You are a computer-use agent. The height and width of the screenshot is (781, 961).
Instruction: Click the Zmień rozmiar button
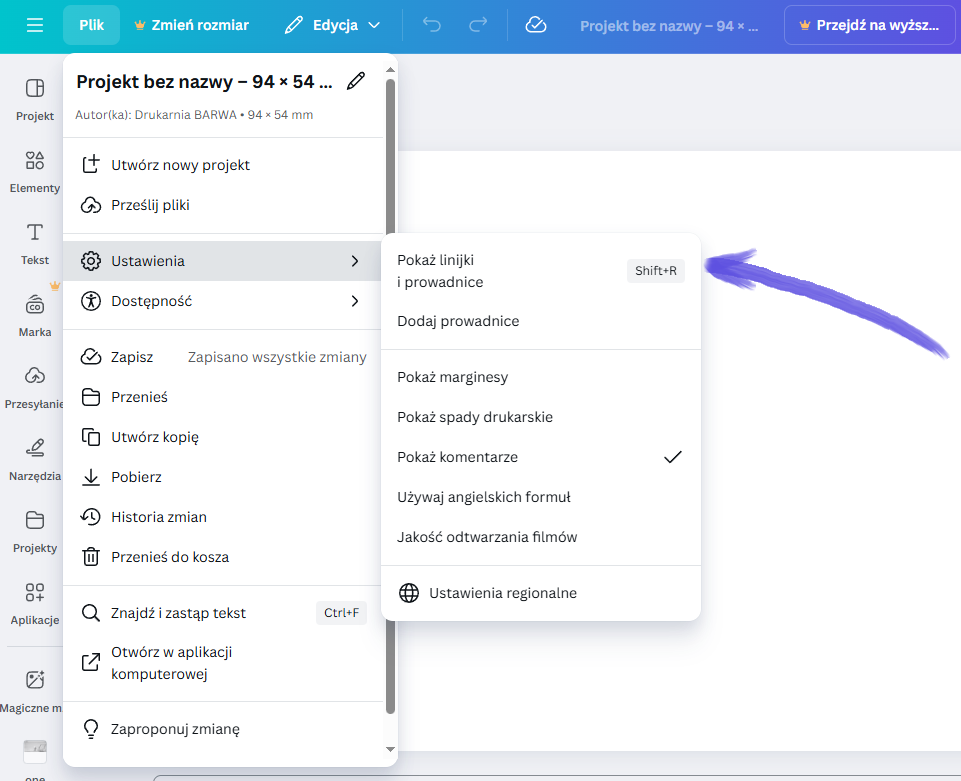click(191, 25)
